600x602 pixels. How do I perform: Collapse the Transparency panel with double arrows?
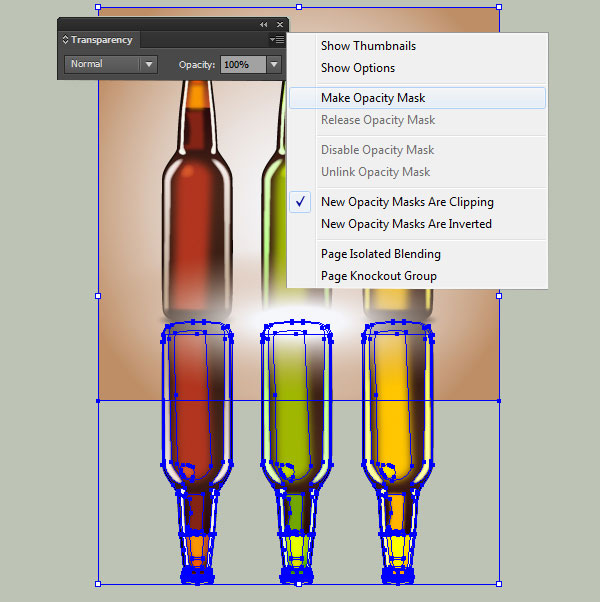tap(263, 25)
